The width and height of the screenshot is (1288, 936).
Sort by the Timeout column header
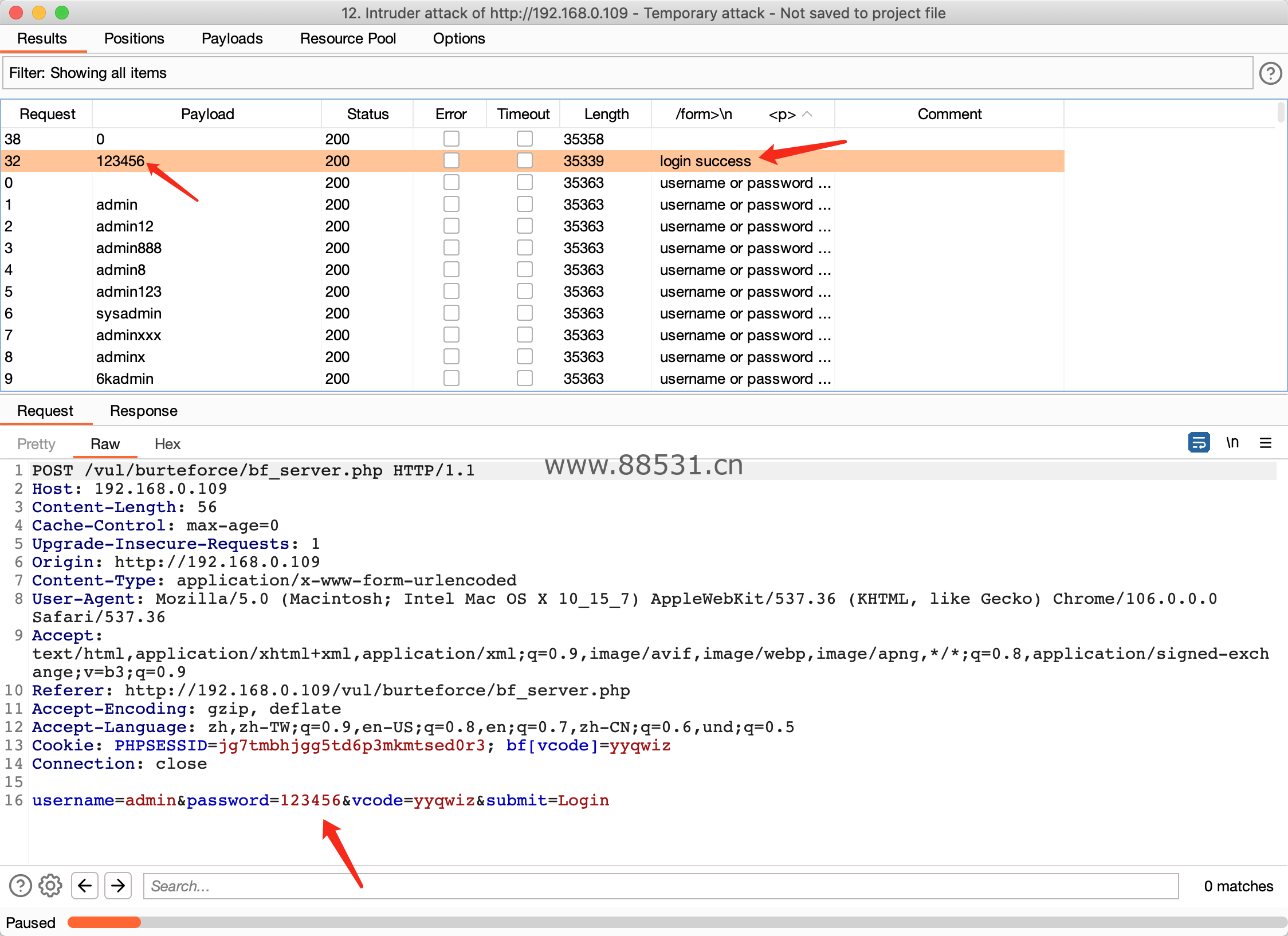[523, 114]
